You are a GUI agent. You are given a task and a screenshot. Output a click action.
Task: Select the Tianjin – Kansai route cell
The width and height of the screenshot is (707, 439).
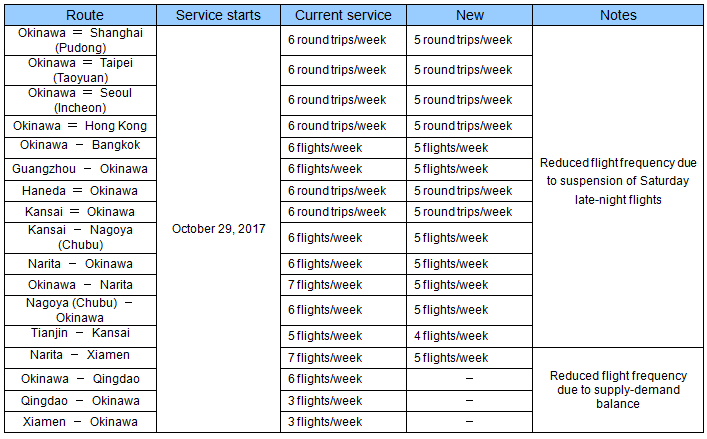coord(80,333)
